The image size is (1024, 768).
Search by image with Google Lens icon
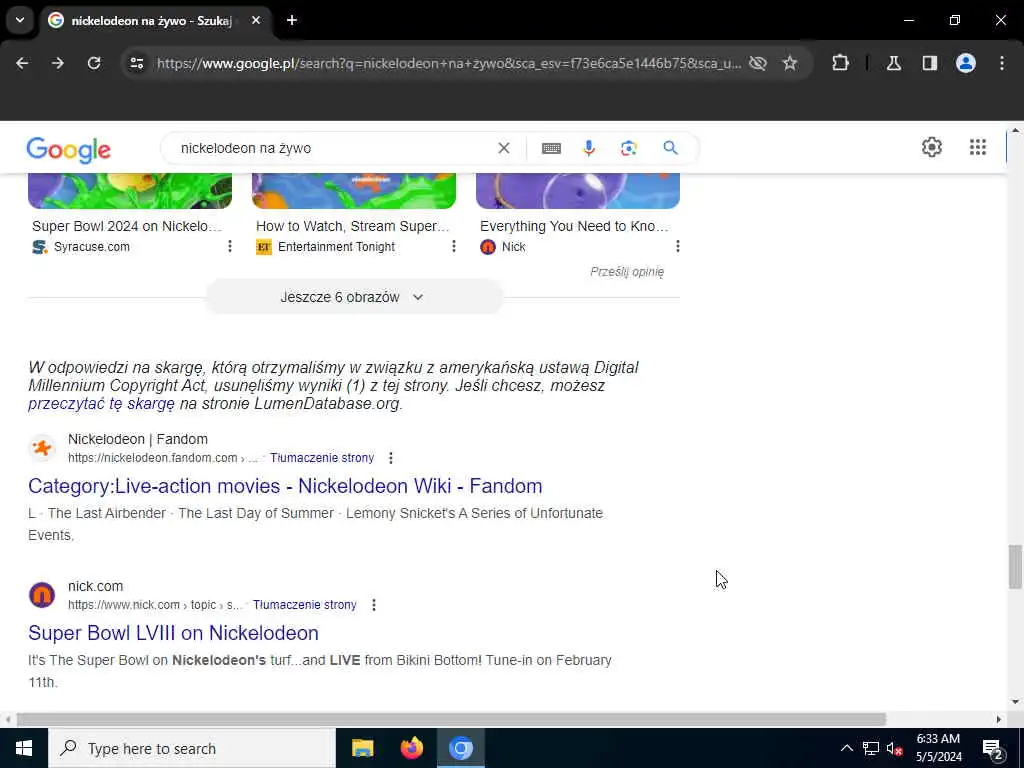[629, 148]
